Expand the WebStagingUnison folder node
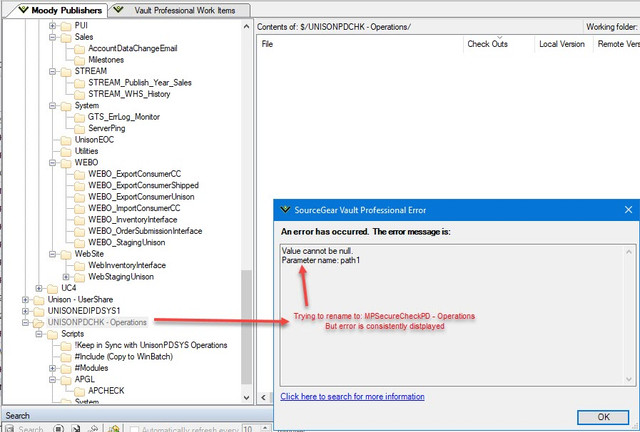Image resolution: width=640 pixels, height=432 pixels. tap(66, 277)
